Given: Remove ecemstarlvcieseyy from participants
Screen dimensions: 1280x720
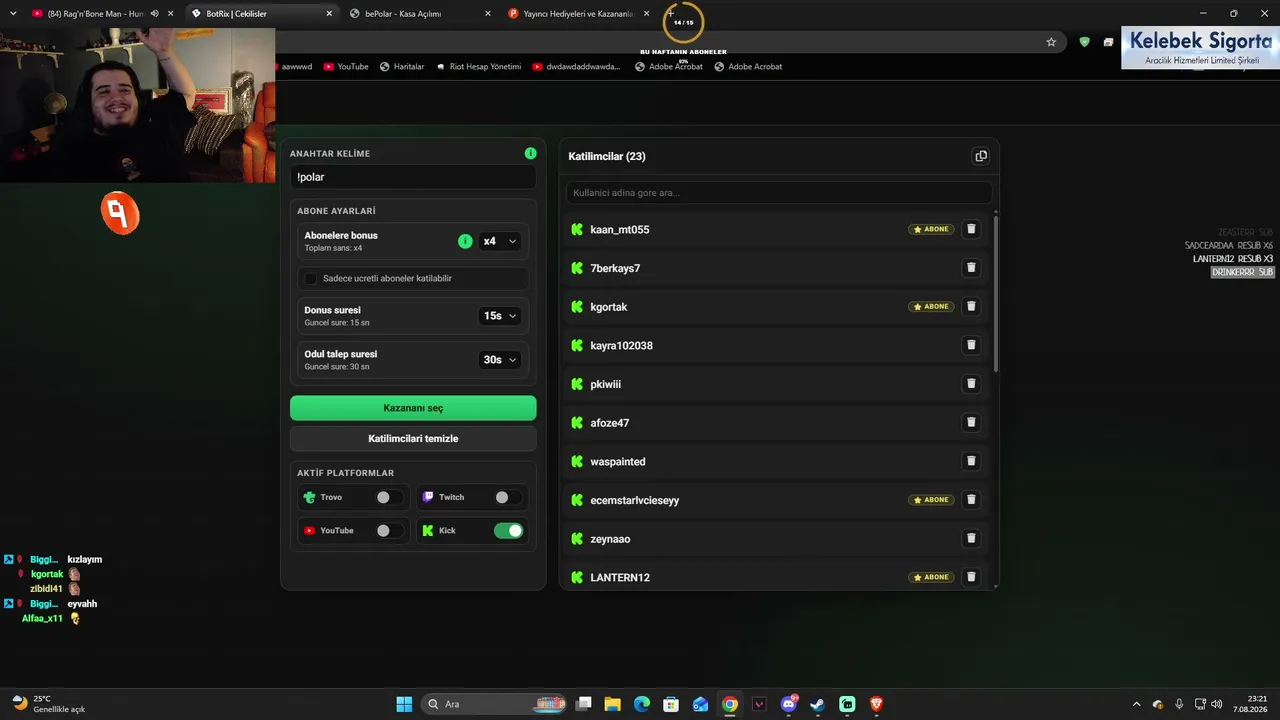Looking at the screenshot, I should point(970,500).
